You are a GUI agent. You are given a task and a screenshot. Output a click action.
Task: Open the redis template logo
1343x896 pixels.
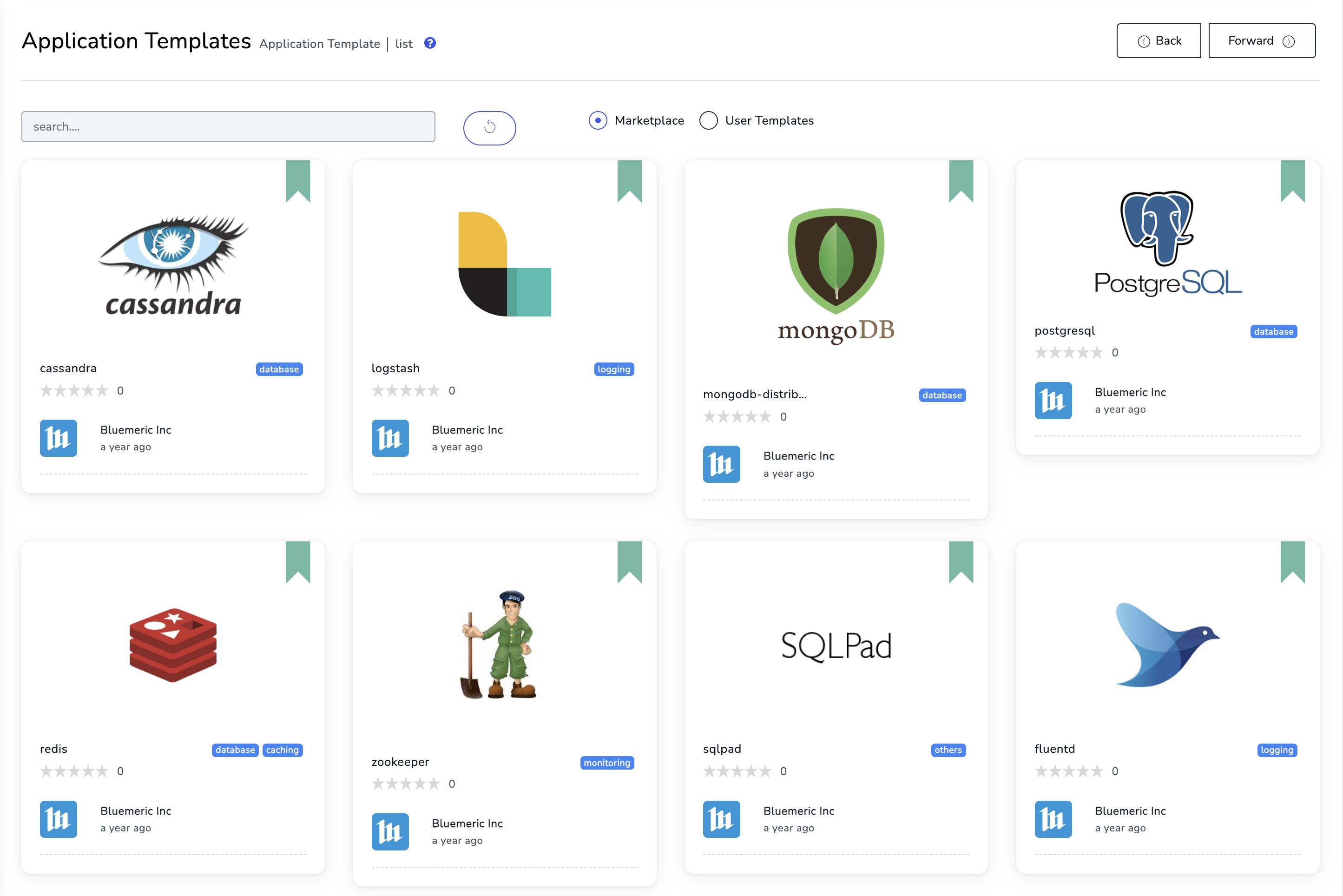(172, 645)
